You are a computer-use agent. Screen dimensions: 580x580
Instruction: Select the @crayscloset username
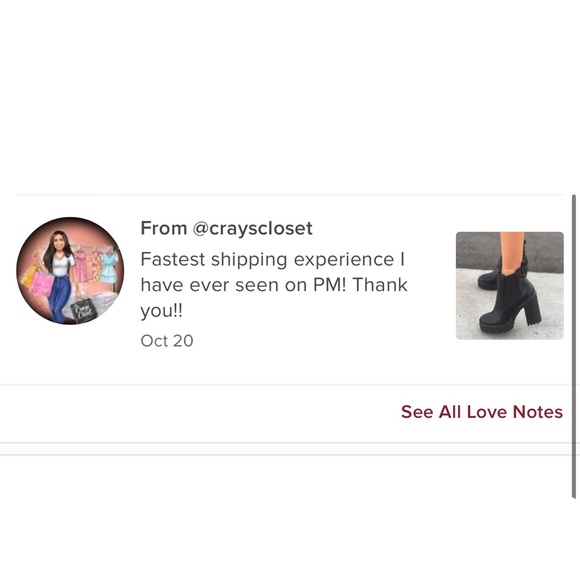coord(252,228)
